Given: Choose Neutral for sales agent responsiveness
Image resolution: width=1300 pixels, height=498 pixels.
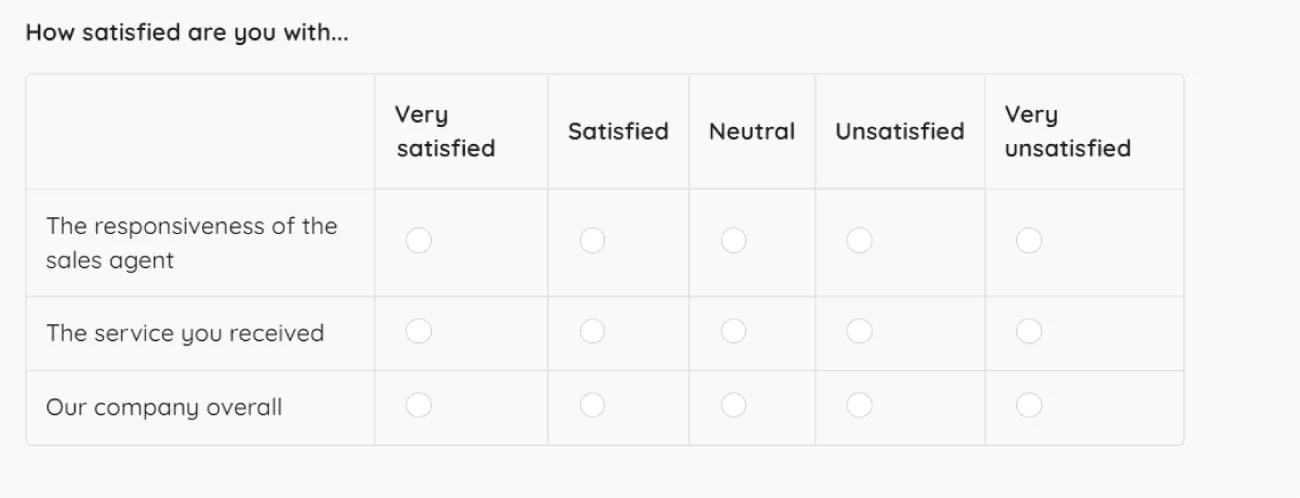Looking at the screenshot, I should (x=733, y=241).
